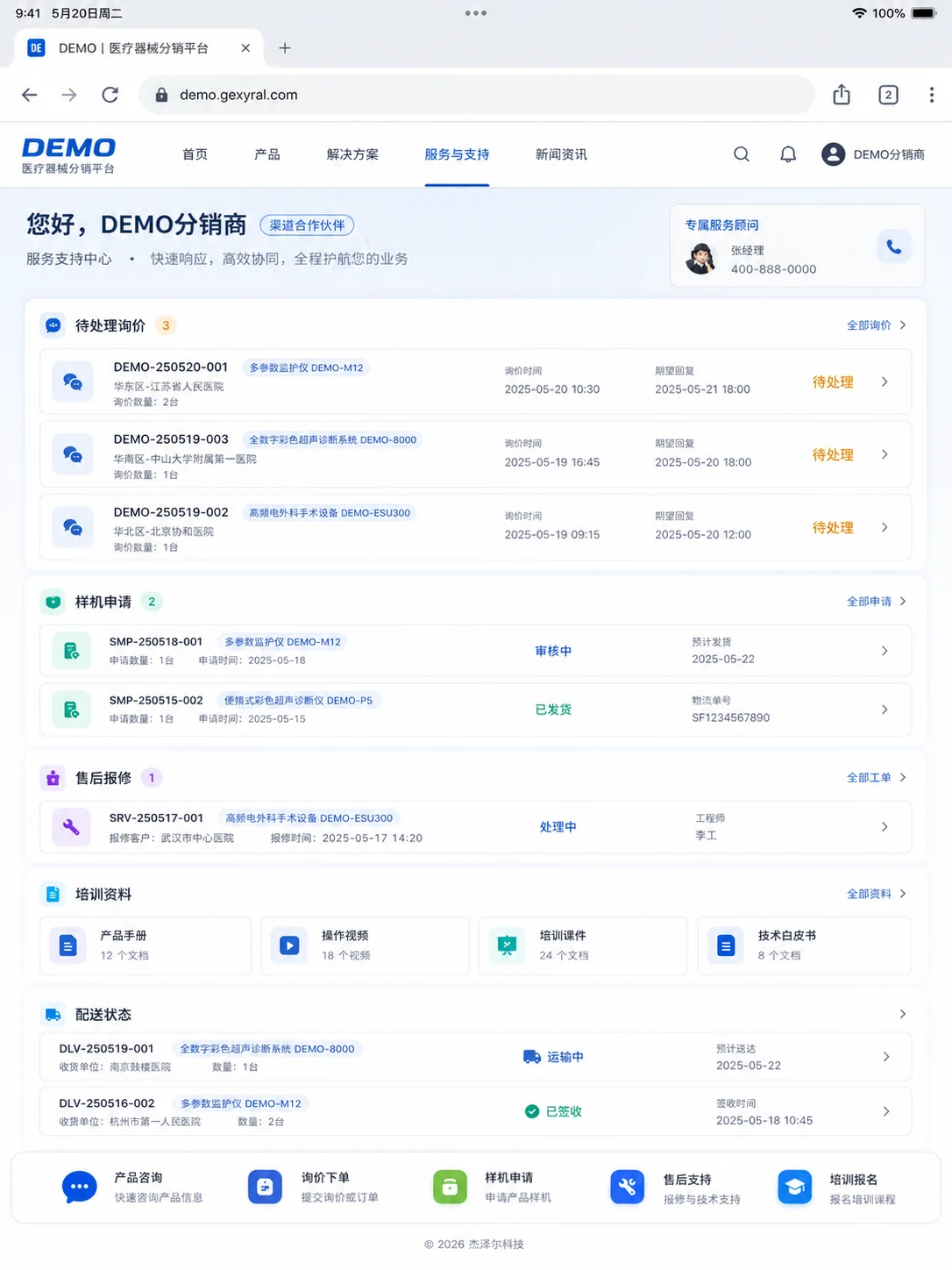The width and height of the screenshot is (952, 1270).
Task: Click the 处理中 status for SRV-250517-001
Action: point(558,827)
